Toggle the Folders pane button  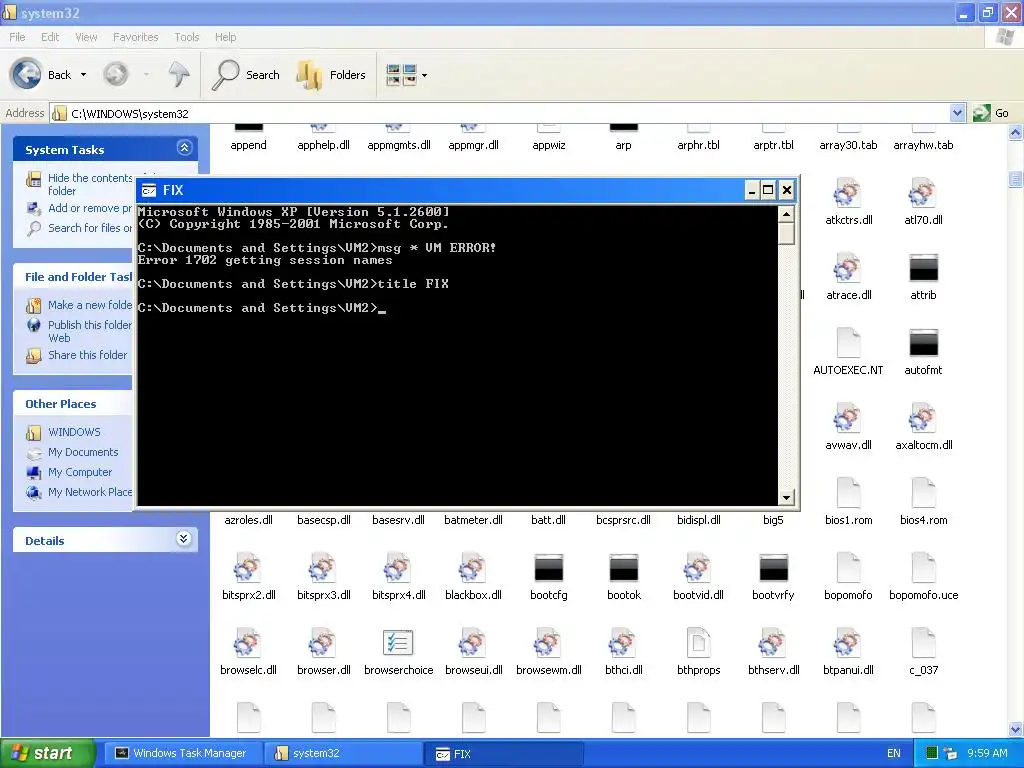point(330,74)
